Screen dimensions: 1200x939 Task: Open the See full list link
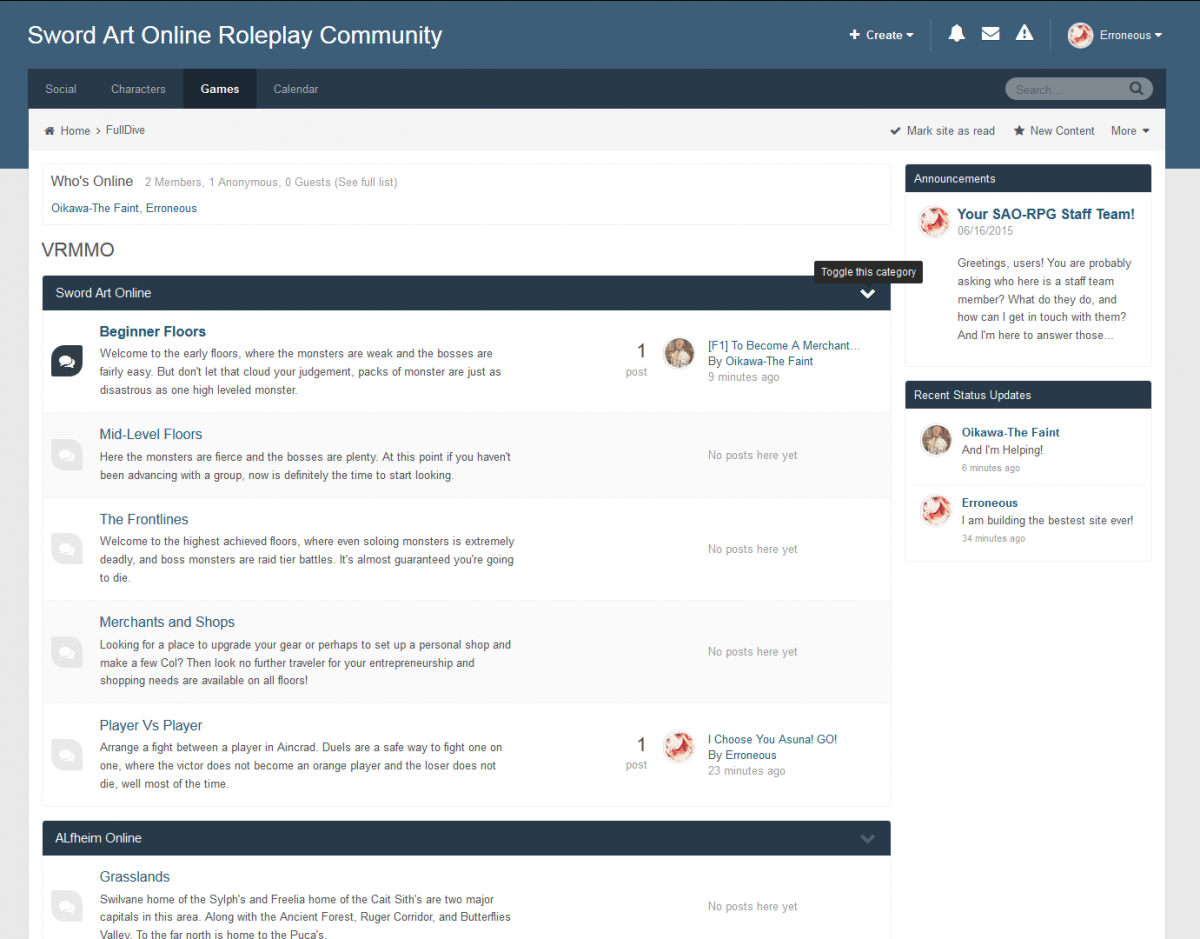point(366,182)
